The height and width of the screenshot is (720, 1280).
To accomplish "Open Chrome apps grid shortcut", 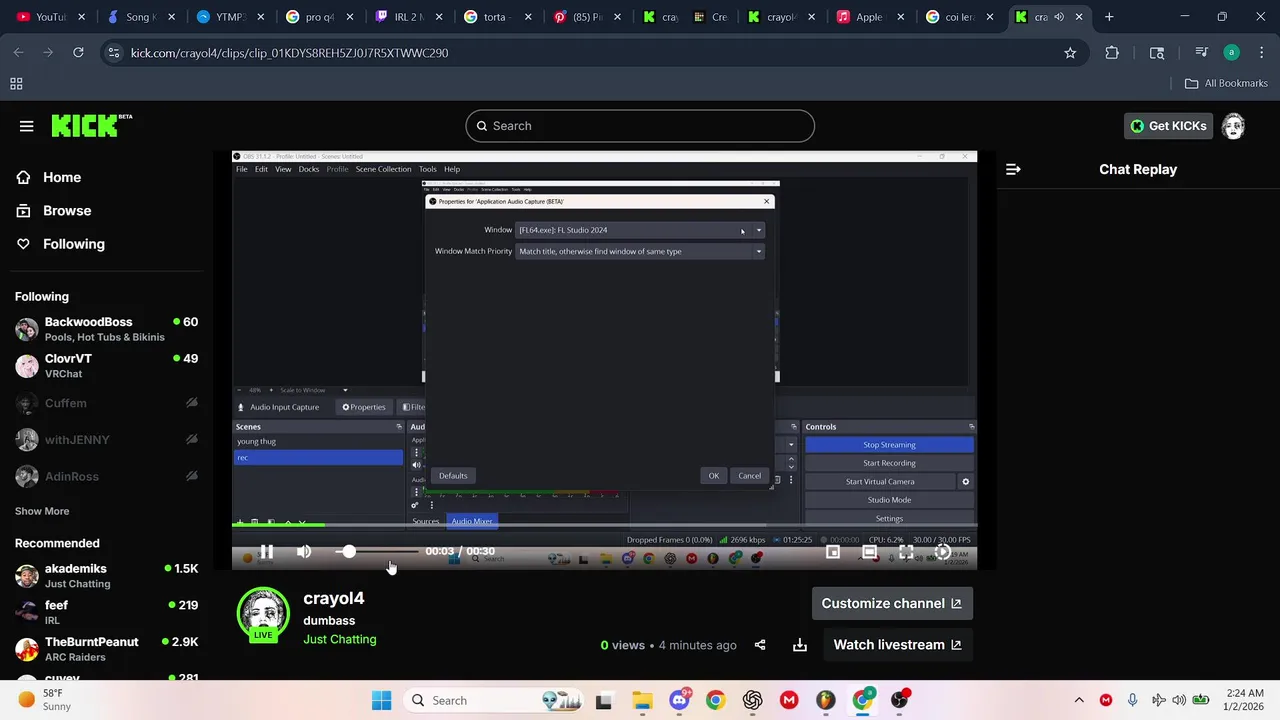I will click(x=16, y=84).
